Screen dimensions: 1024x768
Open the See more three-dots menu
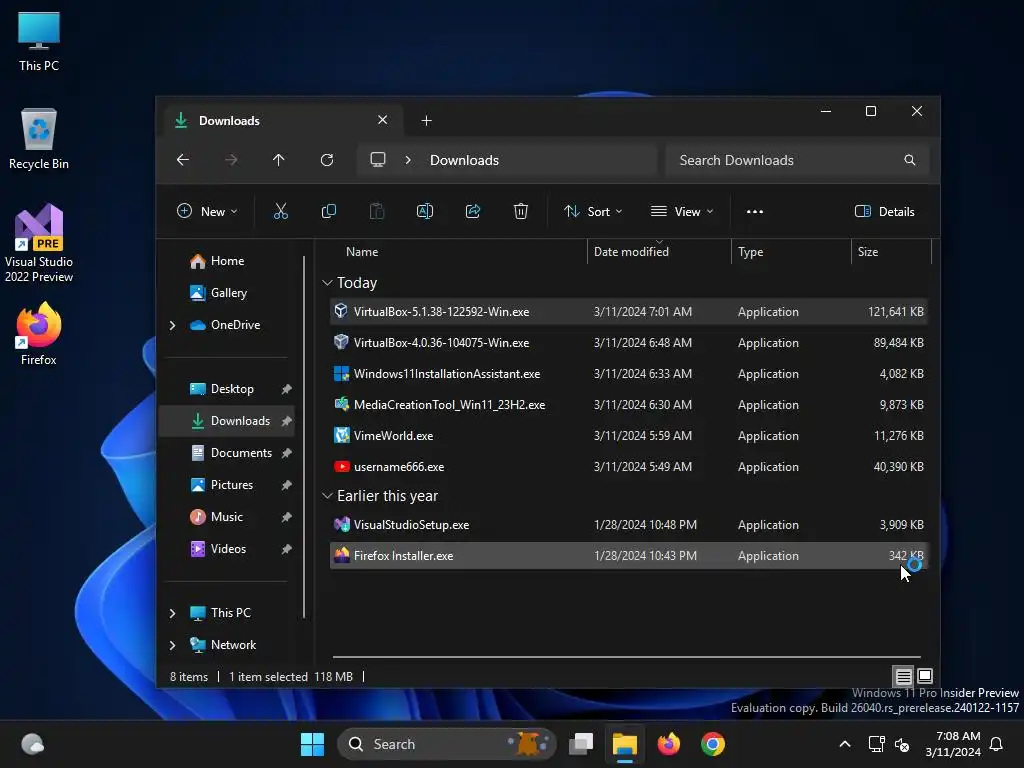(x=754, y=212)
